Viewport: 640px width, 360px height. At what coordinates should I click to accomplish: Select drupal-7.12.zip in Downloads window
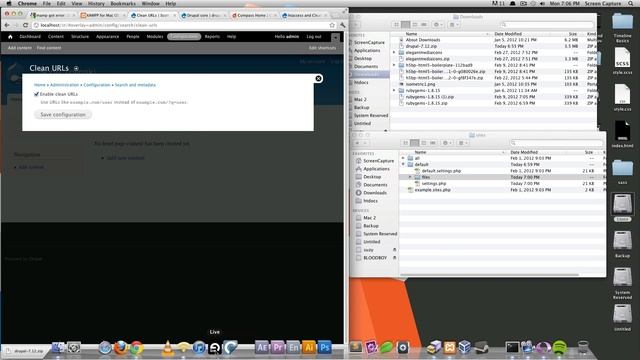click(421, 47)
